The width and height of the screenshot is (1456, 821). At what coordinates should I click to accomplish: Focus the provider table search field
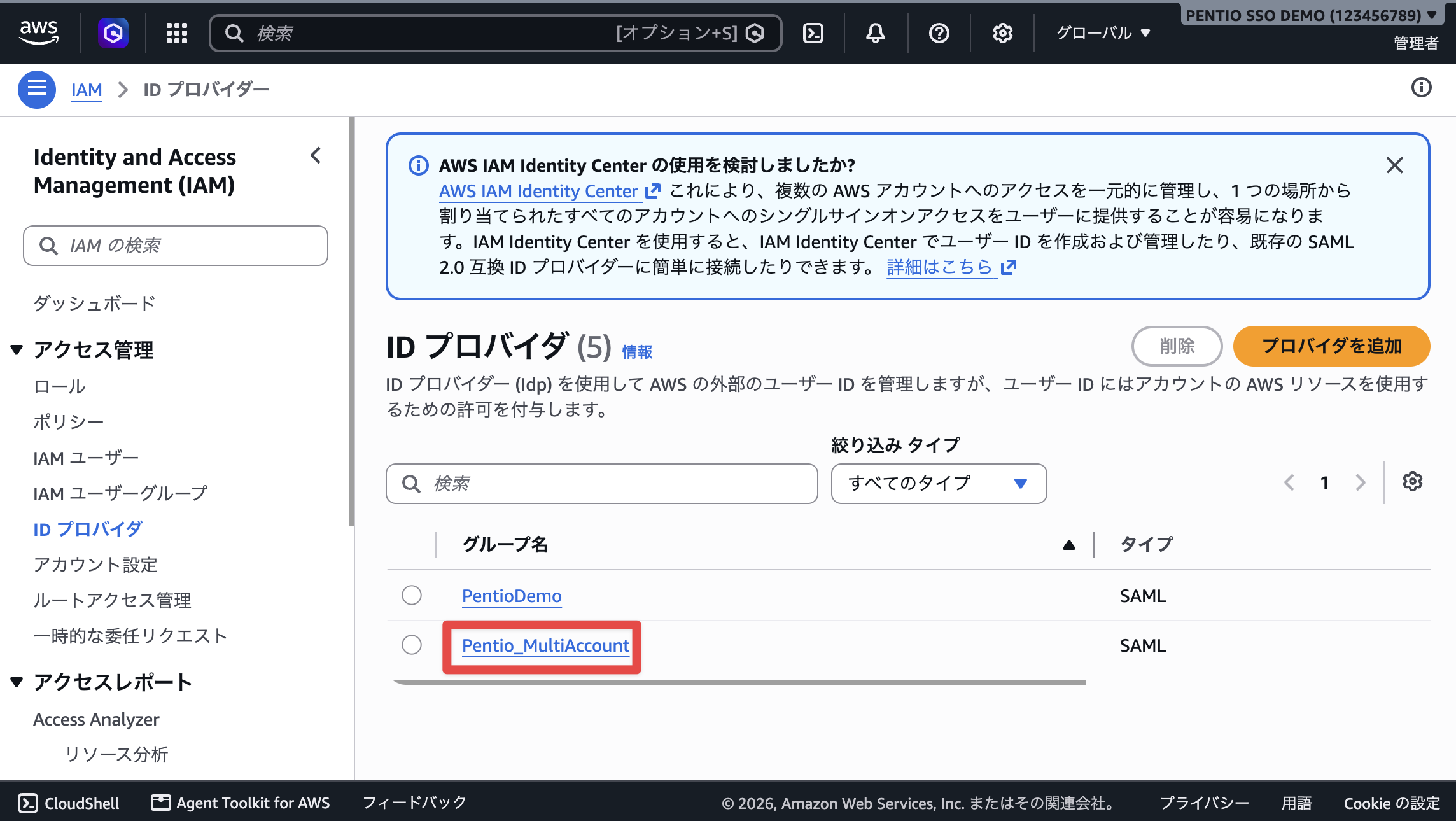(601, 484)
